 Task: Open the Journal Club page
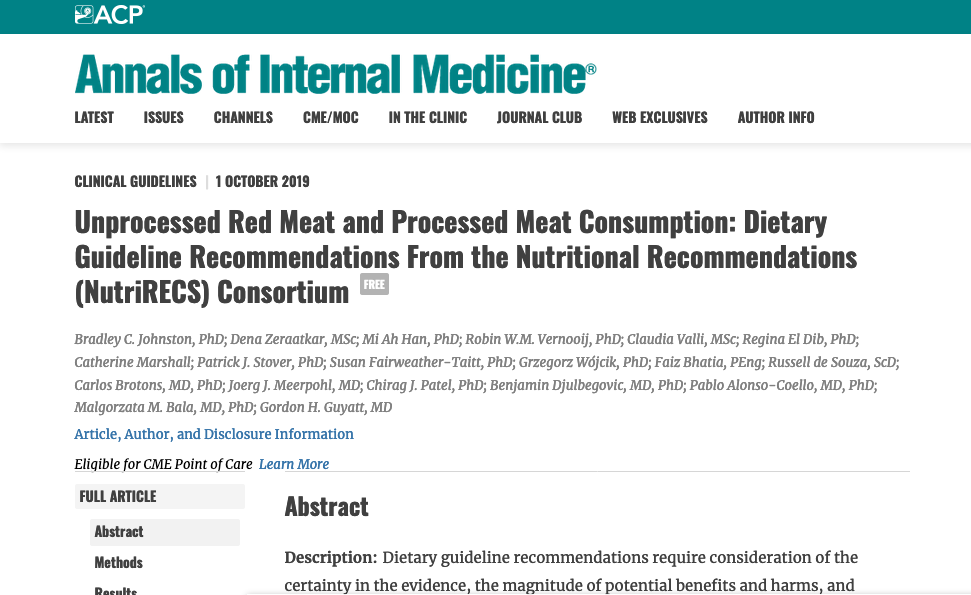pyautogui.click(x=539, y=117)
